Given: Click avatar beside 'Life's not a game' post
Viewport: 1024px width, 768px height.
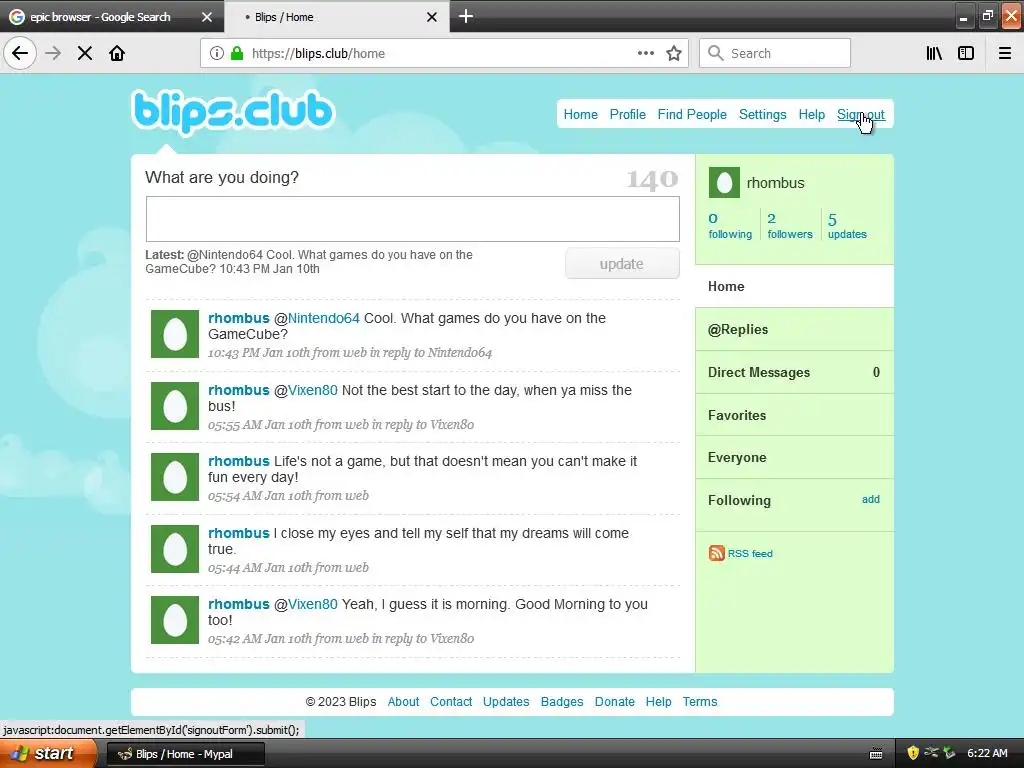Looking at the screenshot, I should click(174, 477).
